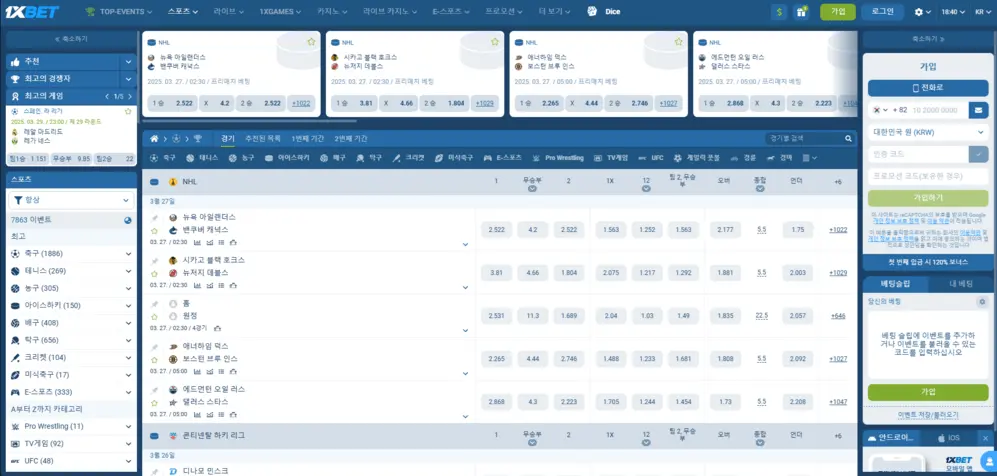
Task: Select 크리켓 in the sports icon bar
Action: [408, 158]
